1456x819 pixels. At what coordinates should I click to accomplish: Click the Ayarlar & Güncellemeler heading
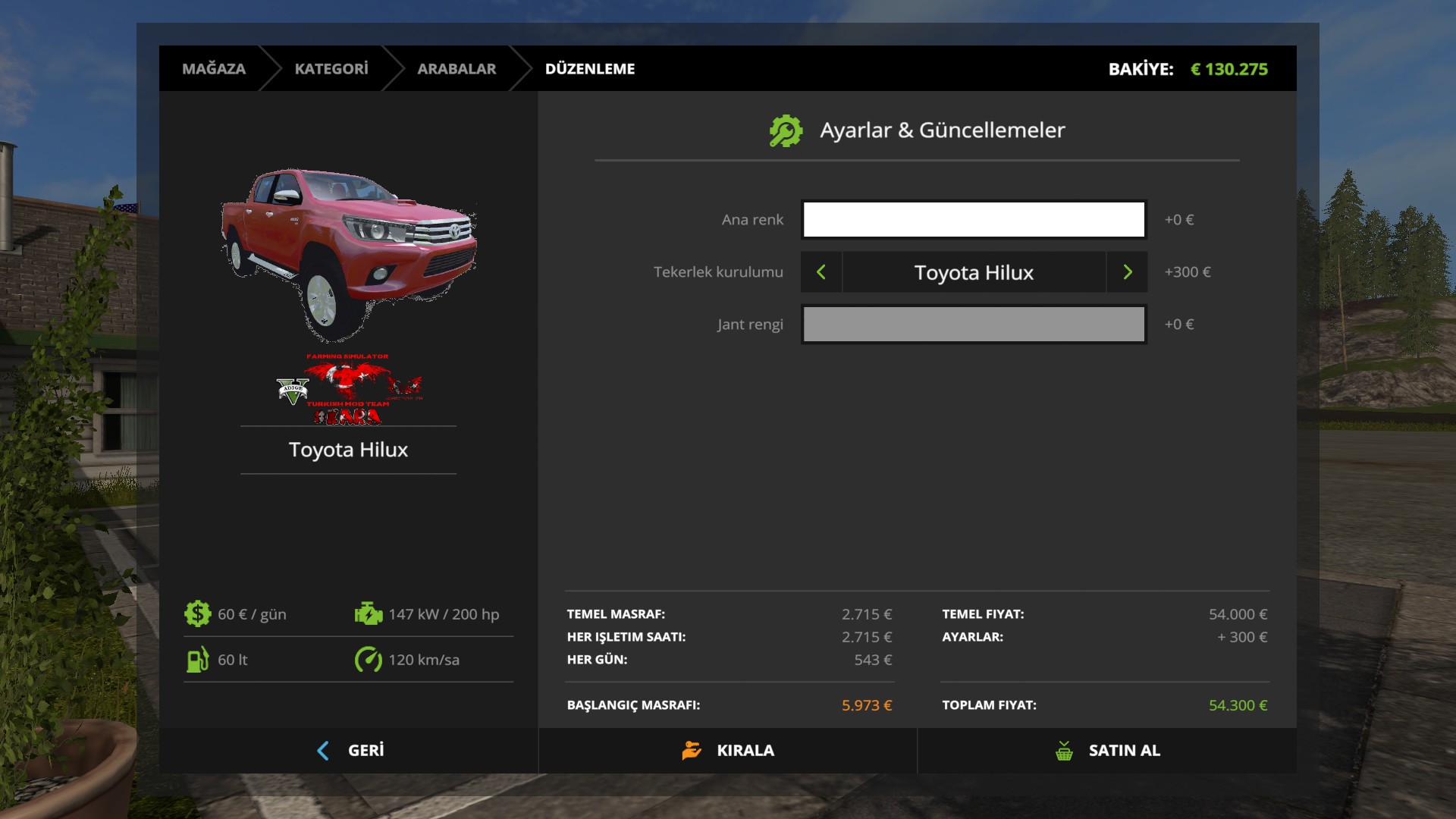pyautogui.click(x=943, y=130)
